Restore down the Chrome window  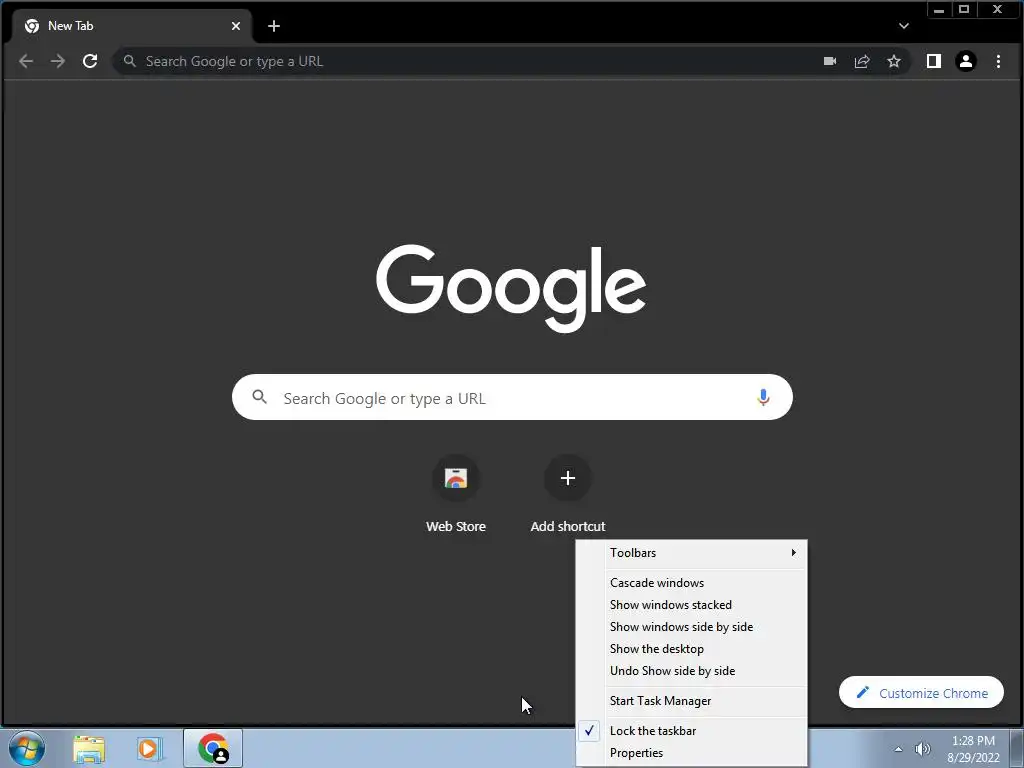point(964,10)
